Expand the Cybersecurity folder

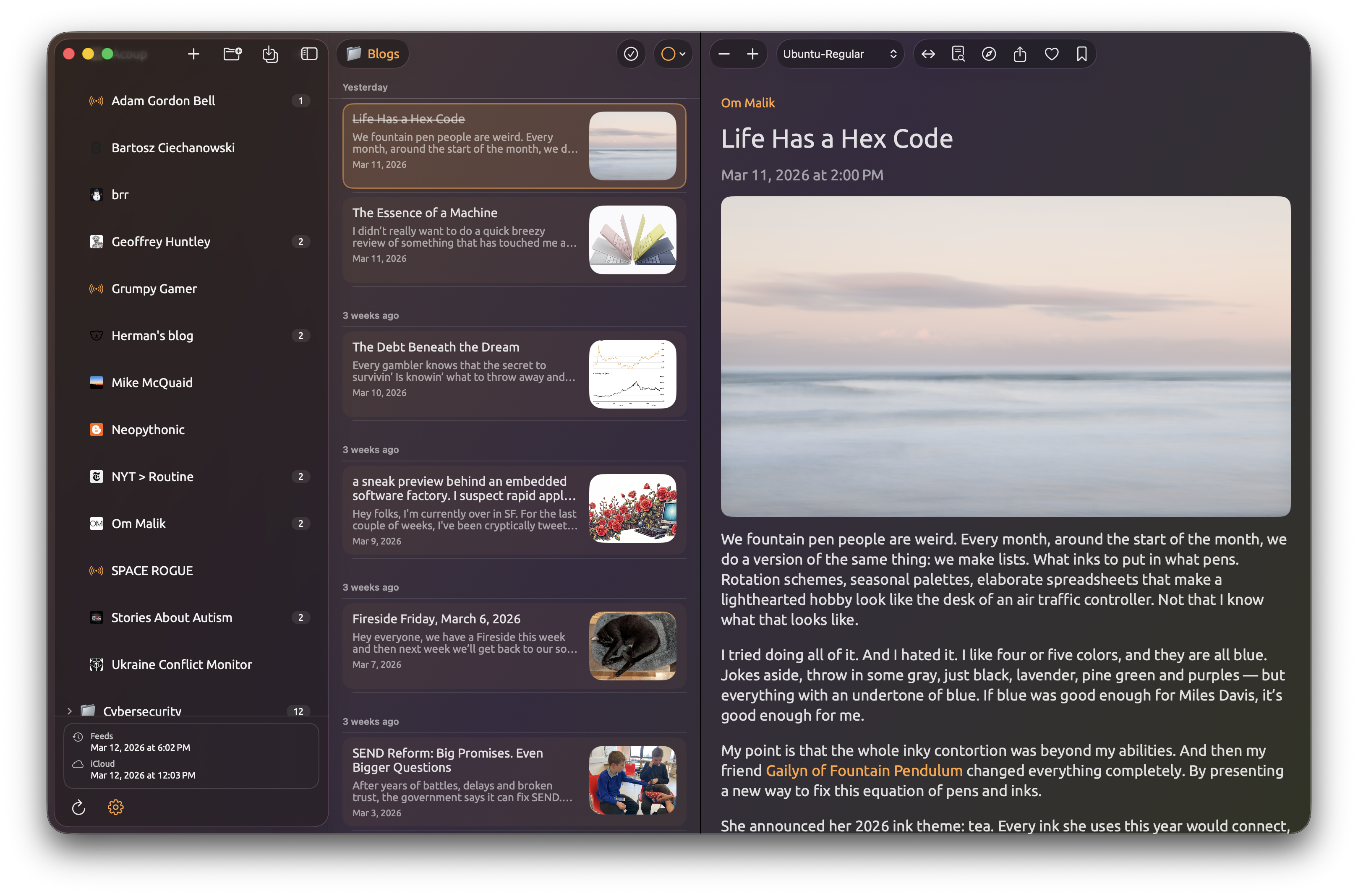click(69, 711)
